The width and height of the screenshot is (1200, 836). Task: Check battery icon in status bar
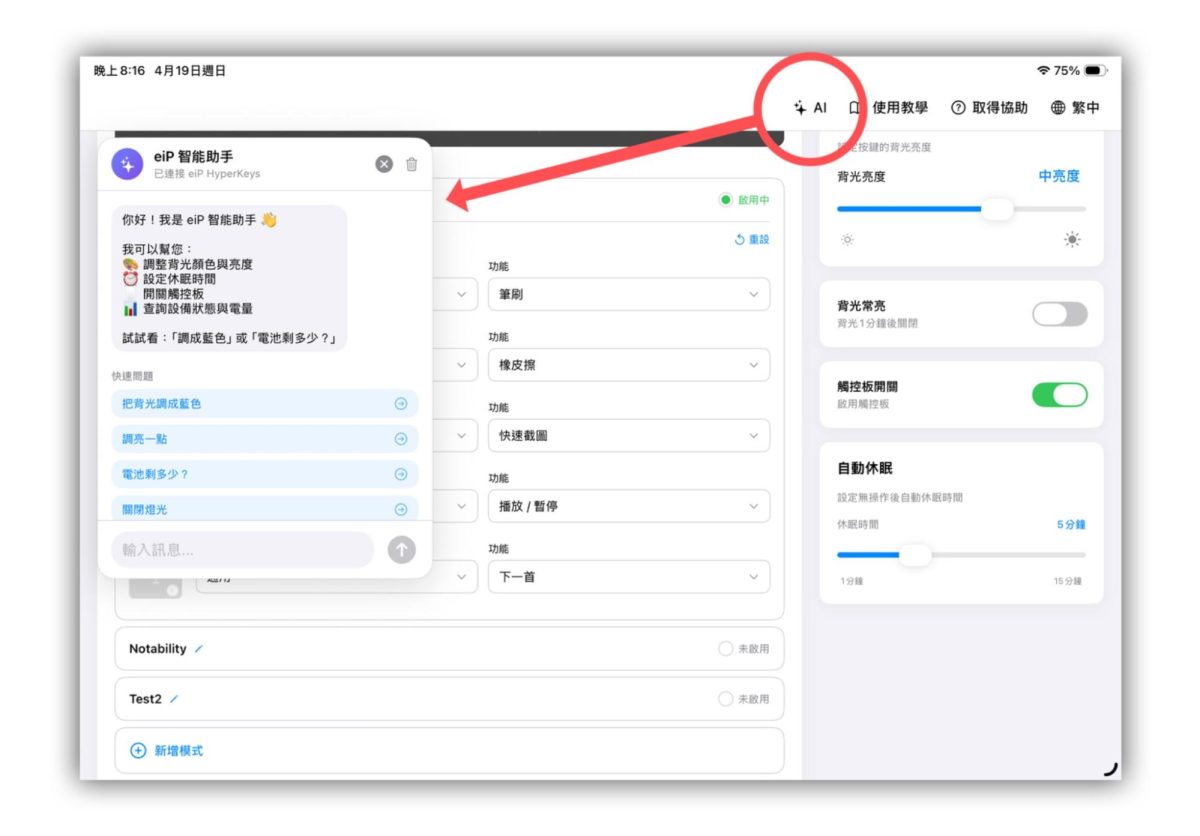(x=1096, y=71)
